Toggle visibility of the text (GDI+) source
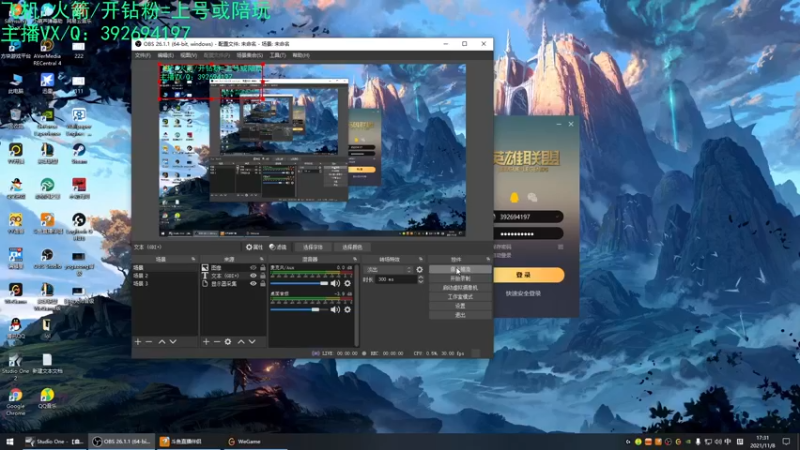The width and height of the screenshot is (800, 450). coord(253,276)
